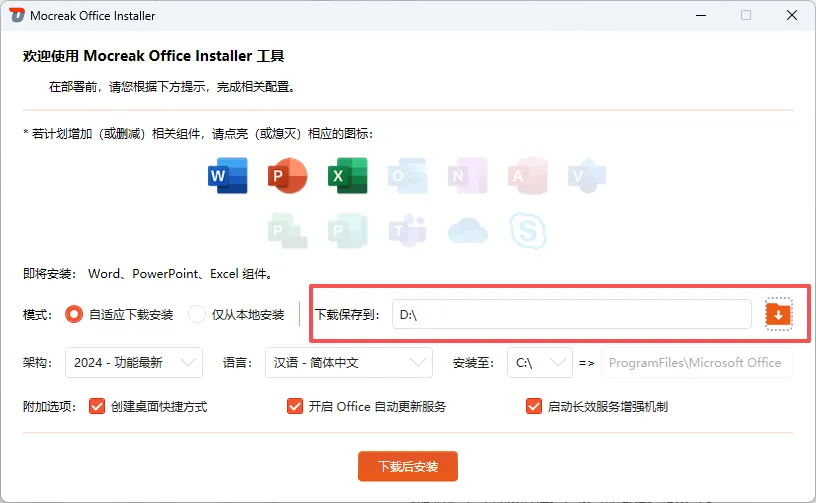Screen dimensions: 816x503
Task: Enable the Skype component icon
Action: 528,230
